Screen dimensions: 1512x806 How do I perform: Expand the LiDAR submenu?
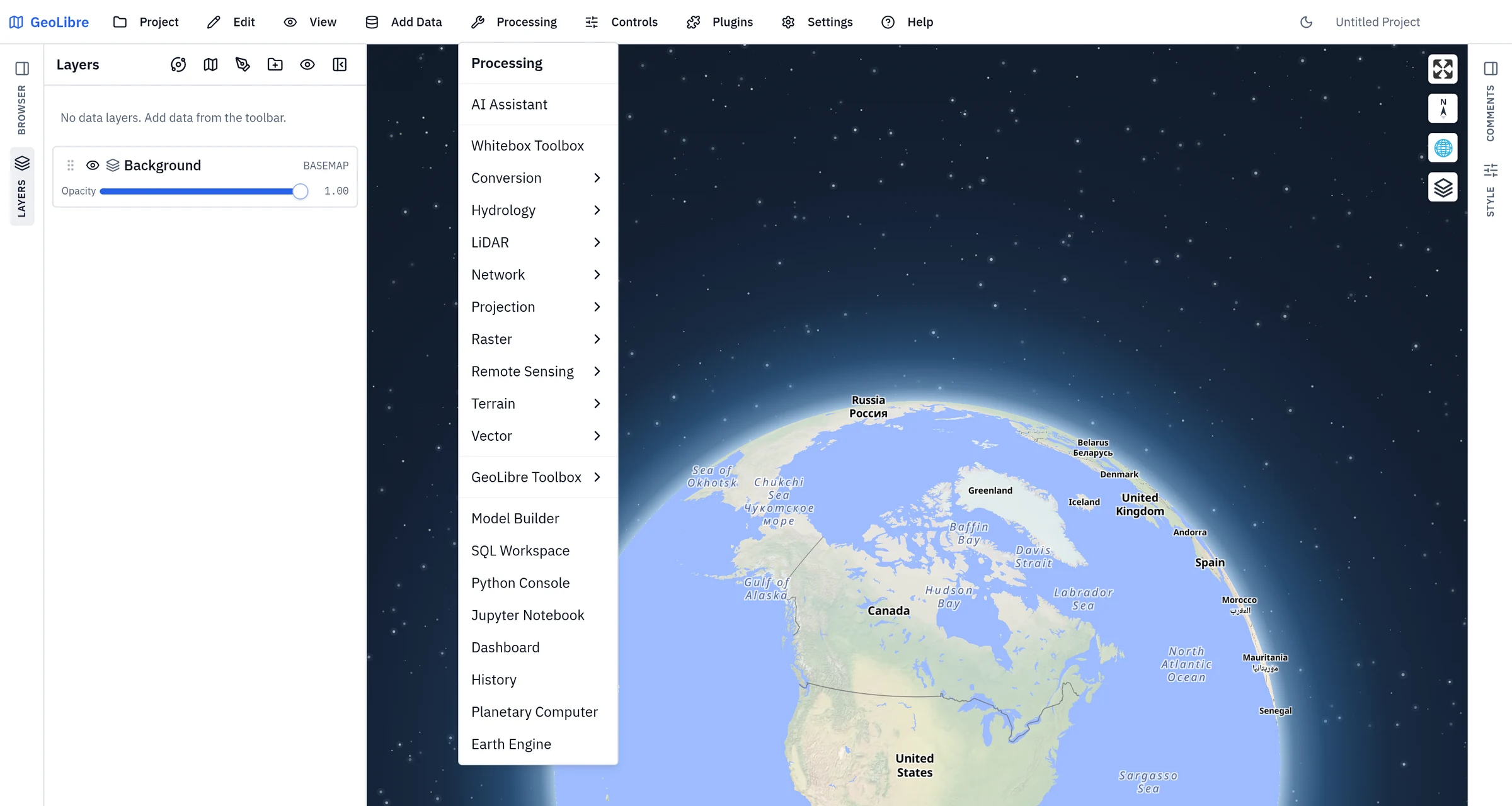[x=537, y=242]
